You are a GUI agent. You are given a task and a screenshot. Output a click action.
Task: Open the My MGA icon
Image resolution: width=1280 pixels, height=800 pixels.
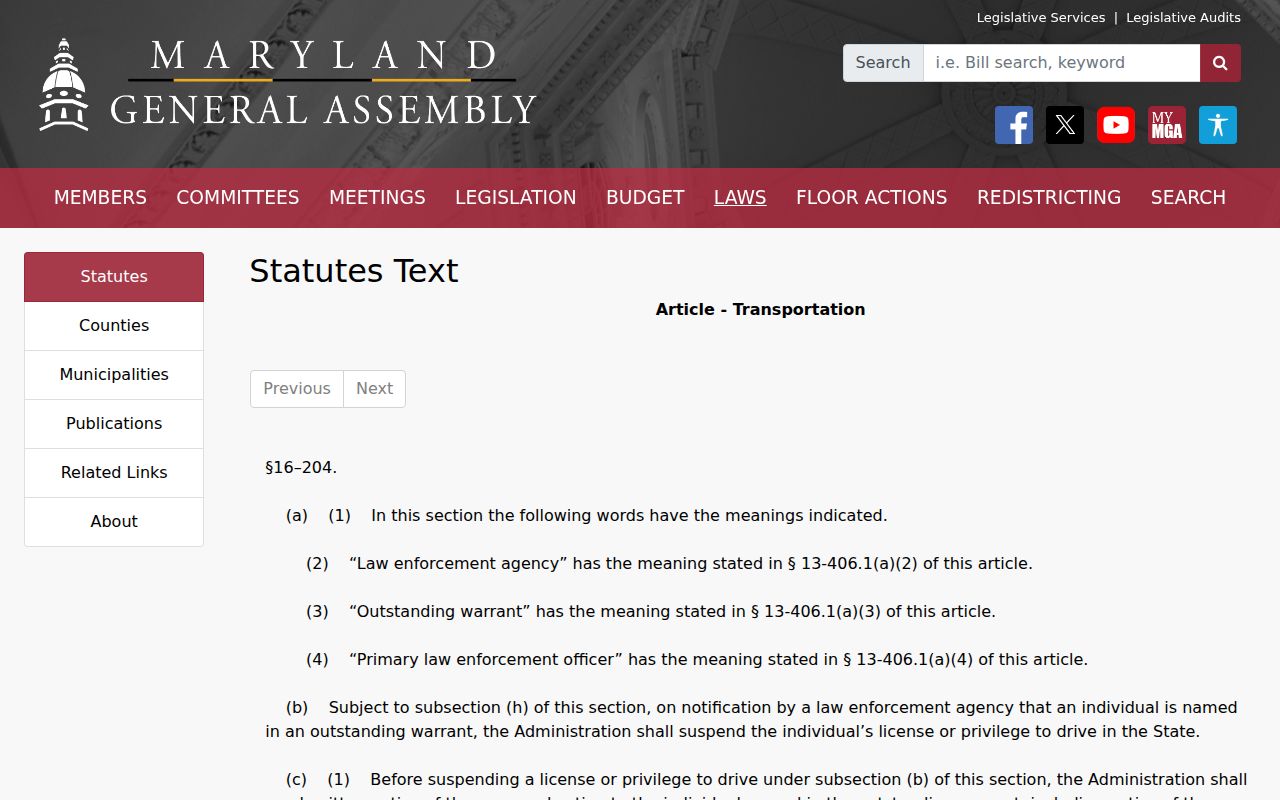[x=1167, y=125]
